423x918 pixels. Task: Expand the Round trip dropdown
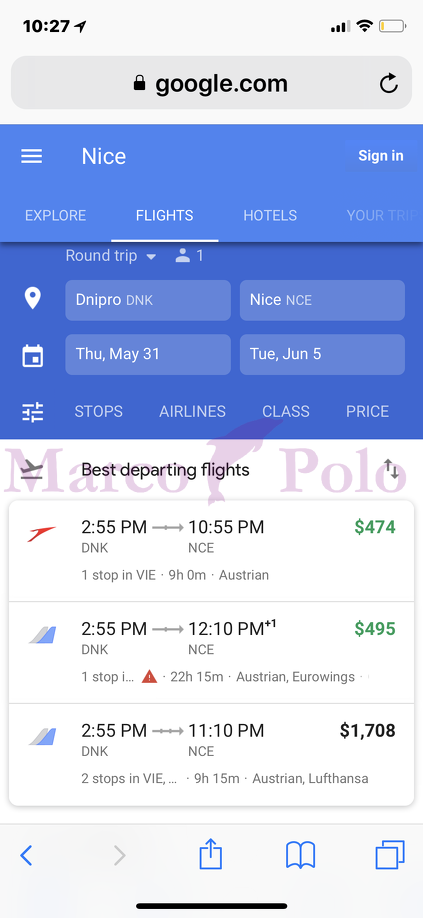[x=111, y=256]
